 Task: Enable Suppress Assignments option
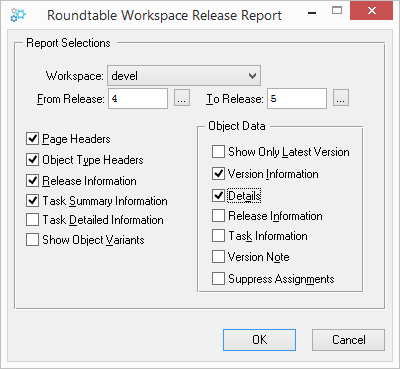218,279
